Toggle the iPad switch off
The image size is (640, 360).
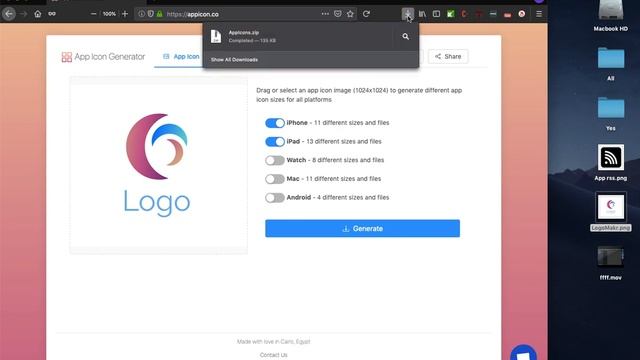point(275,142)
